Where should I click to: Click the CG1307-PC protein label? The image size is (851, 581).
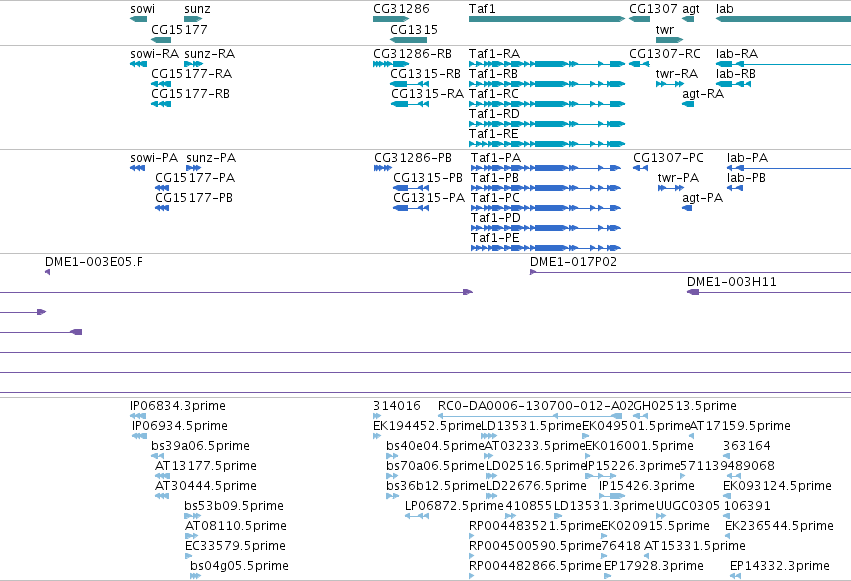point(668,158)
